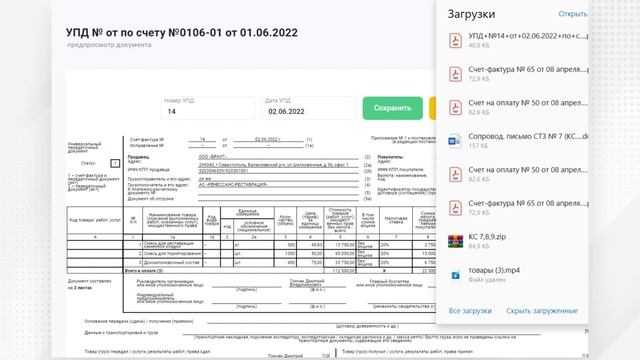Open Все загрузки link
The width and height of the screenshot is (640, 360).
pos(470,311)
